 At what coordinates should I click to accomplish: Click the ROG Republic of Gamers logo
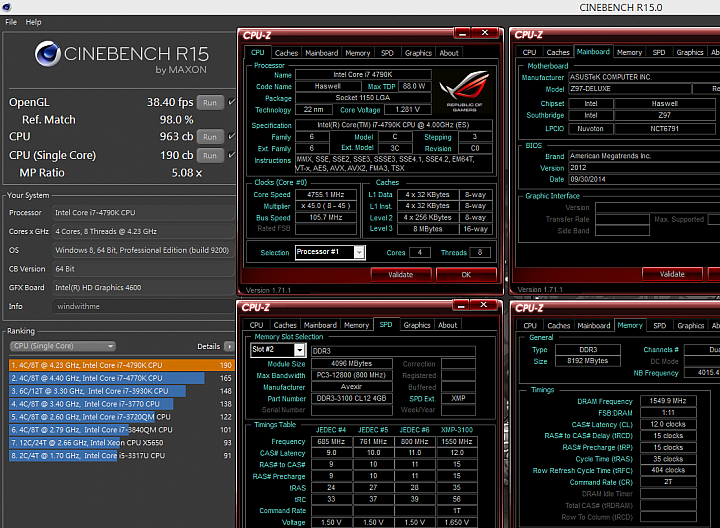pyautogui.click(x=464, y=91)
